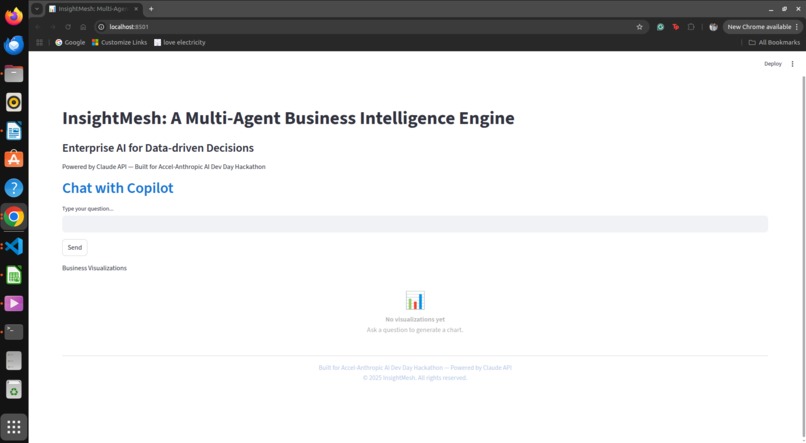The height and width of the screenshot is (443, 806).
Task: Open Rhythmbox music player in the dock
Action: tap(14, 102)
